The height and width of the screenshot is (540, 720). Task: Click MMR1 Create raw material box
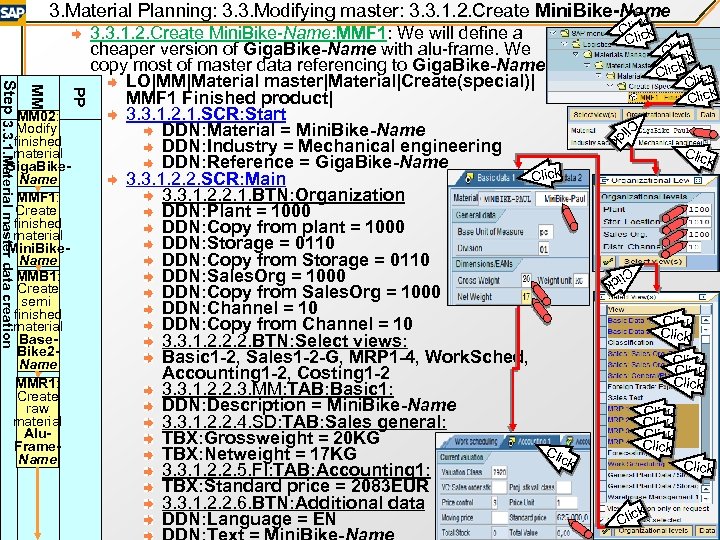click(38, 422)
